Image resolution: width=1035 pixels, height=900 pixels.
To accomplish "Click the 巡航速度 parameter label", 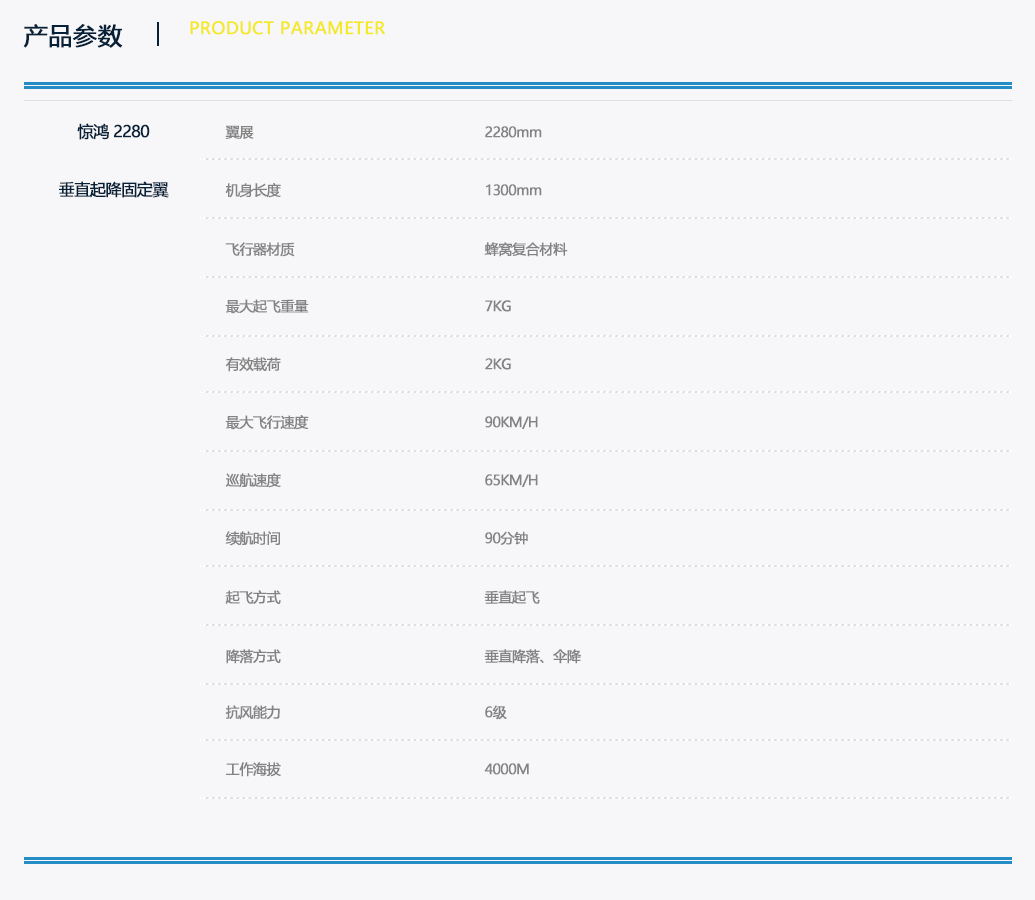I will (253, 480).
